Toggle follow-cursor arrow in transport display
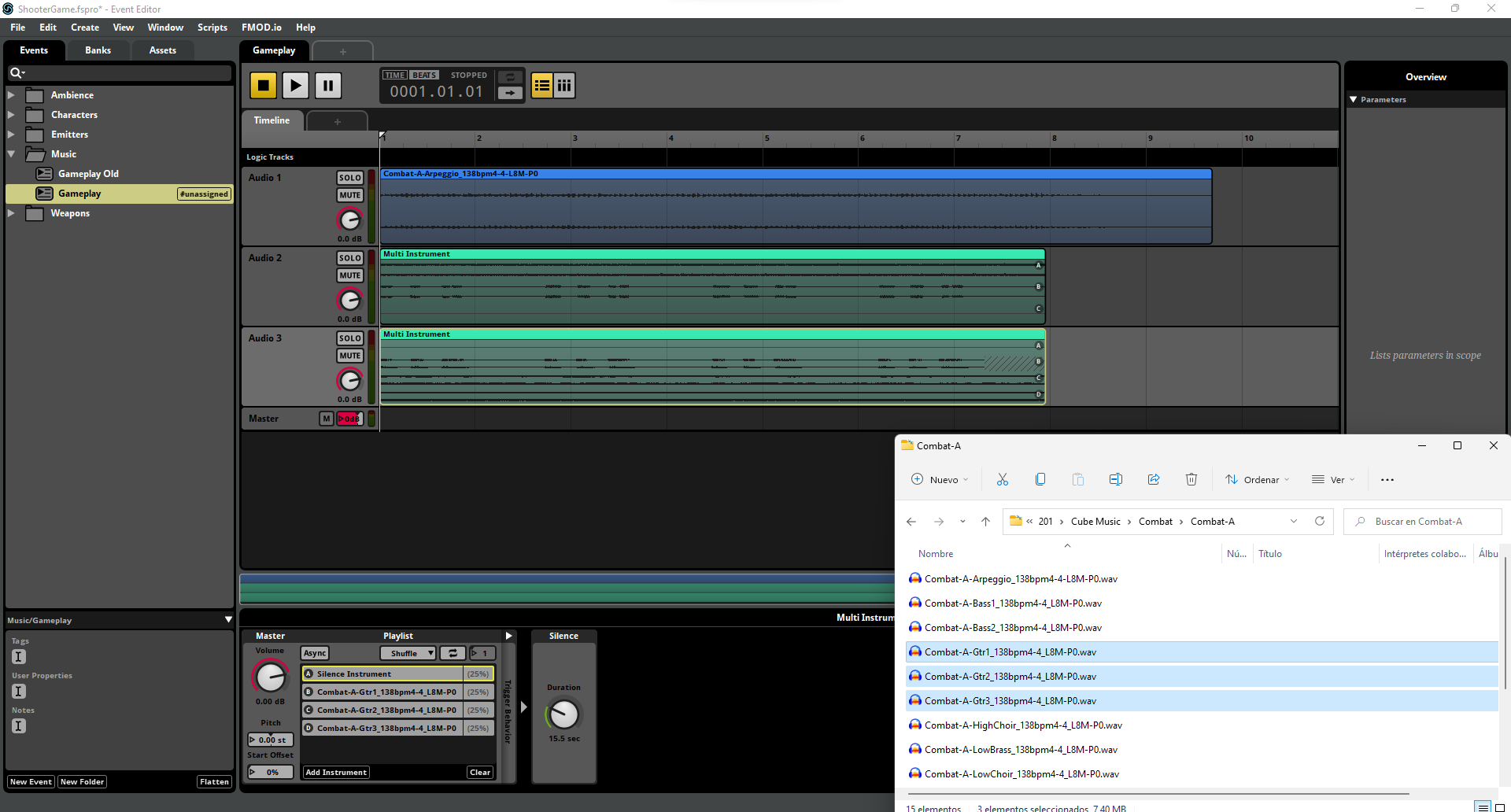This screenshot has width=1511, height=812. click(x=510, y=93)
